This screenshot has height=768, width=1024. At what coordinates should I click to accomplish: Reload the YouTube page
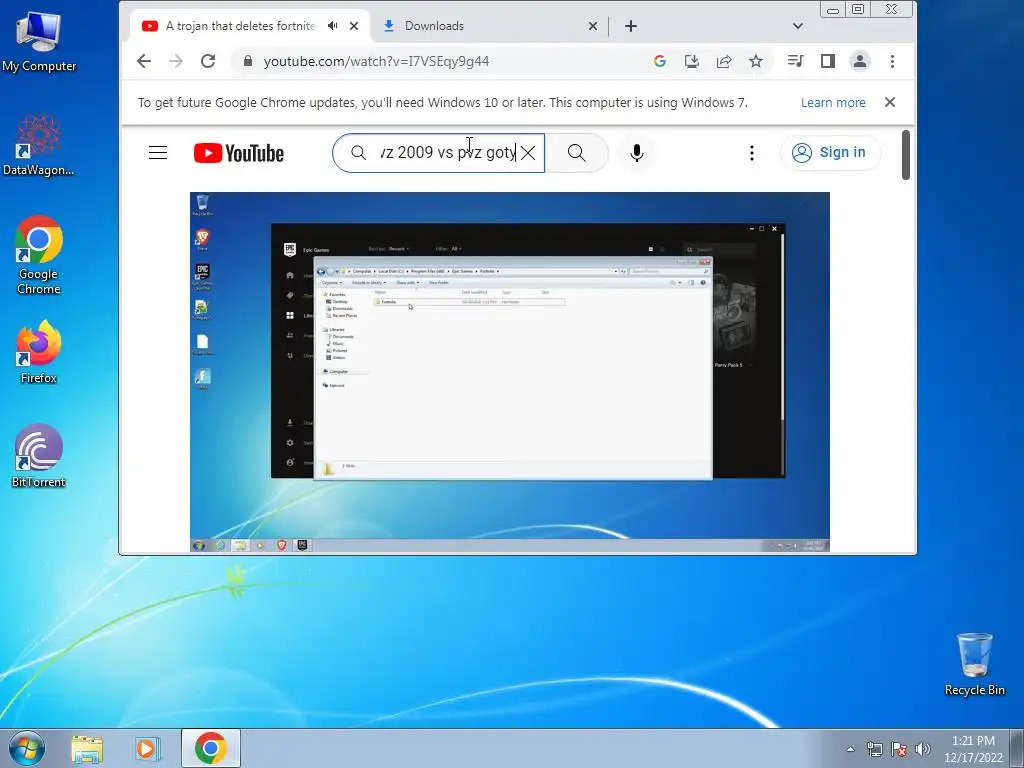click(x=208, y=61)
